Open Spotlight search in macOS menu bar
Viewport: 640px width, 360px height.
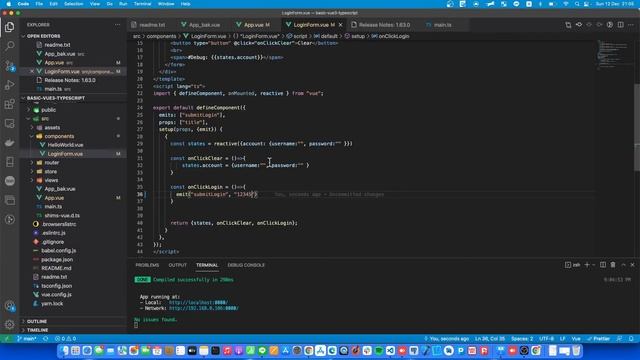(577, 4)
